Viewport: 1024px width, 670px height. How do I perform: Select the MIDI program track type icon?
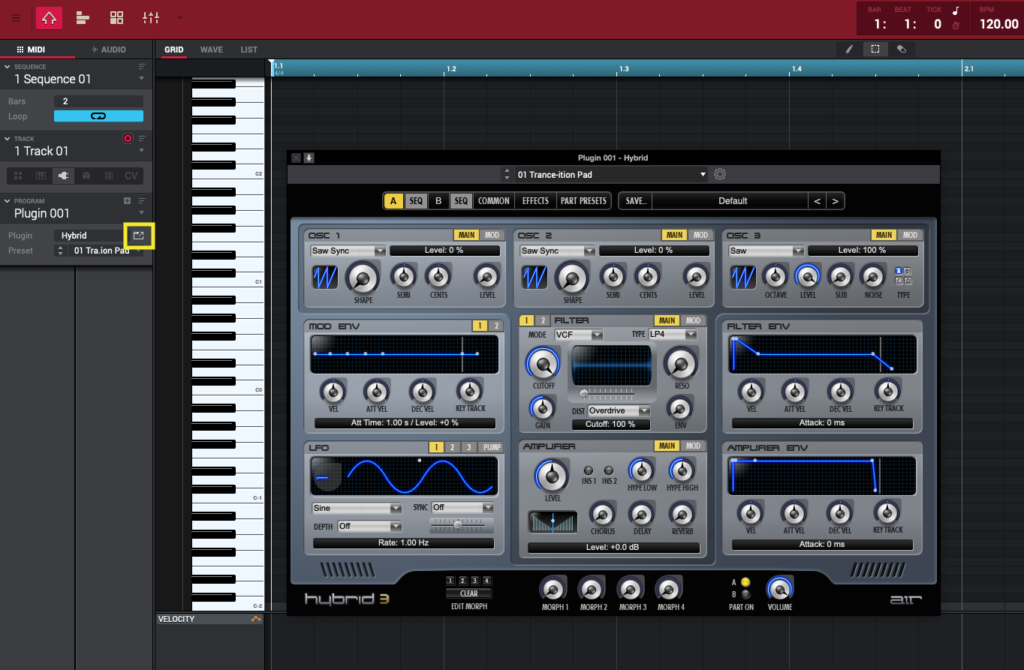point(86,176)
